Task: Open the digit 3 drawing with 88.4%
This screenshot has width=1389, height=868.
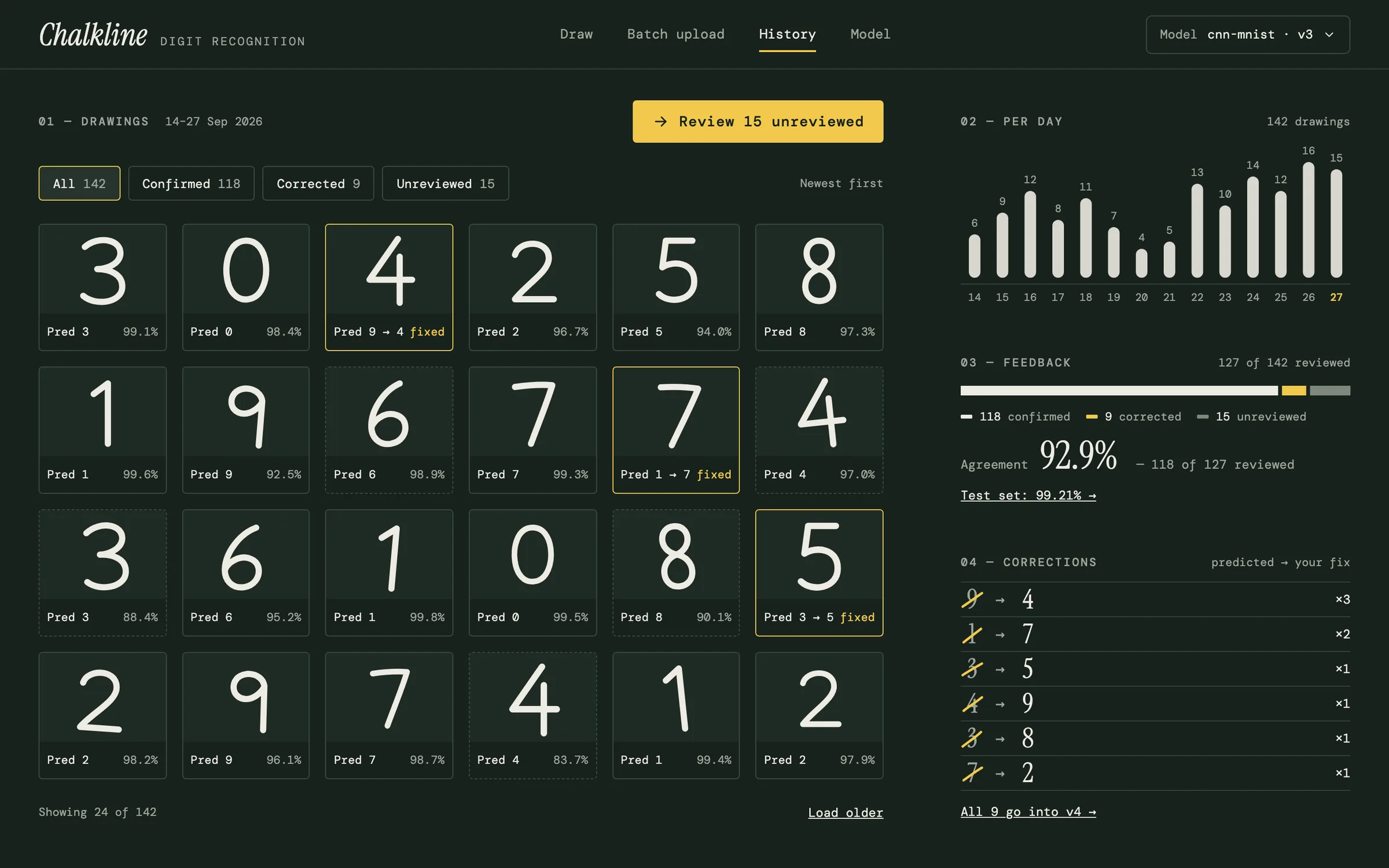Action: tap(102, 573)
